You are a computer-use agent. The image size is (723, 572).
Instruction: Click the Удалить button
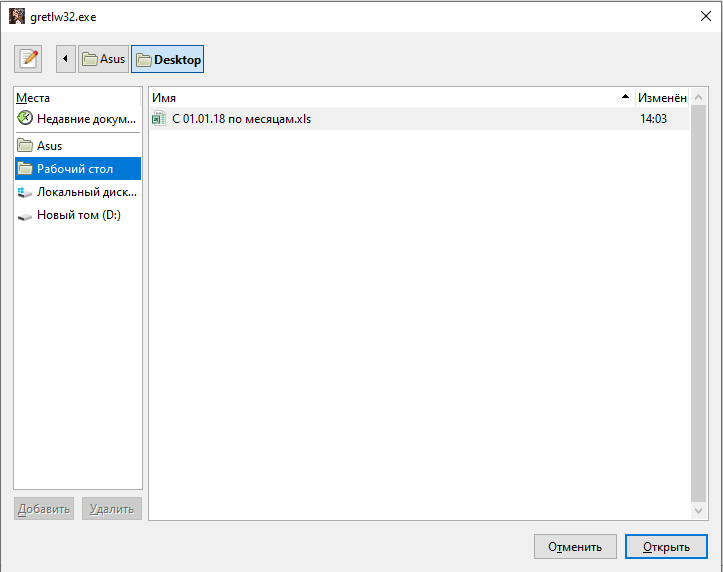[x=112, y=508]
